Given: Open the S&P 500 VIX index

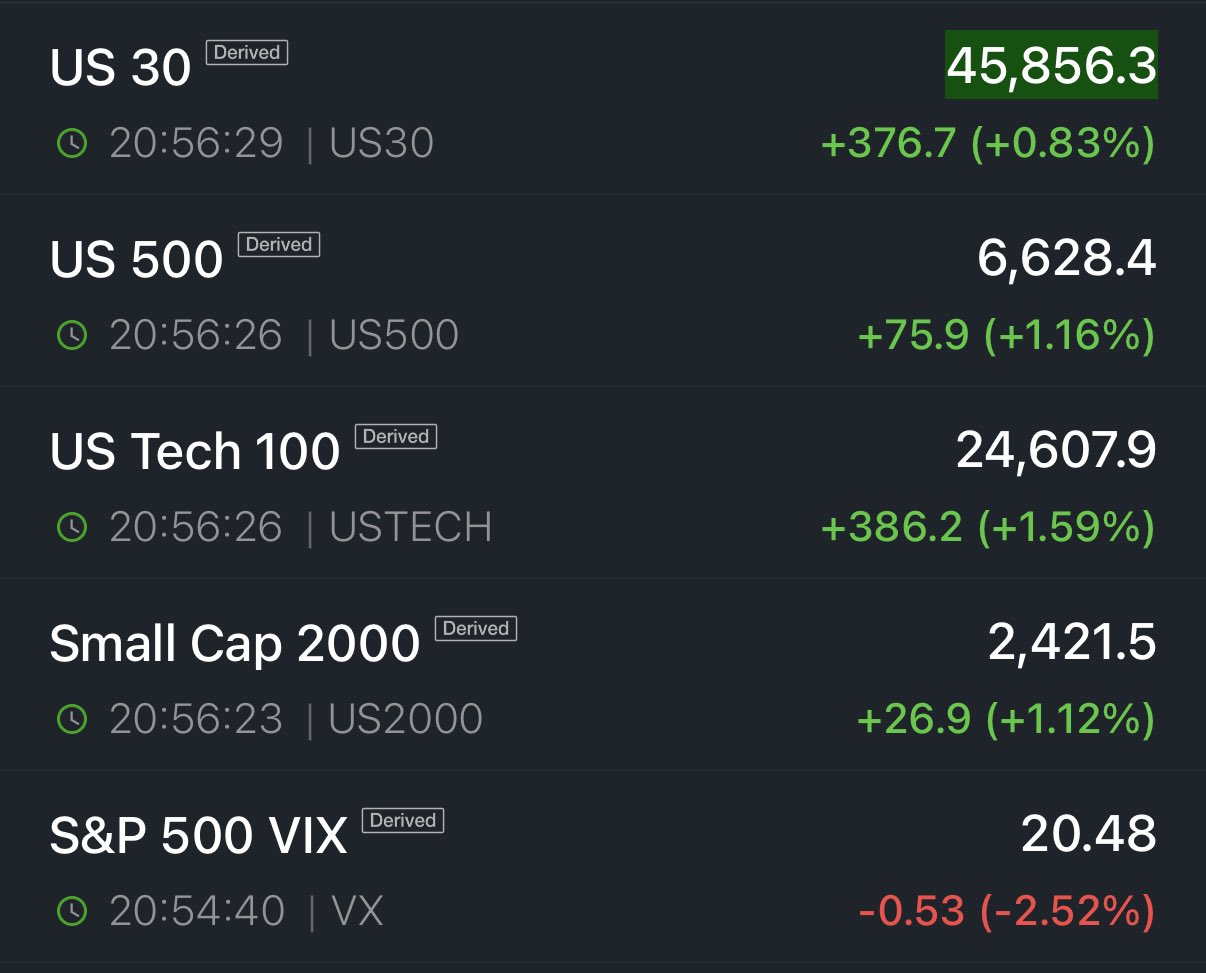Looking at the screenshot, I should [198, 836].
